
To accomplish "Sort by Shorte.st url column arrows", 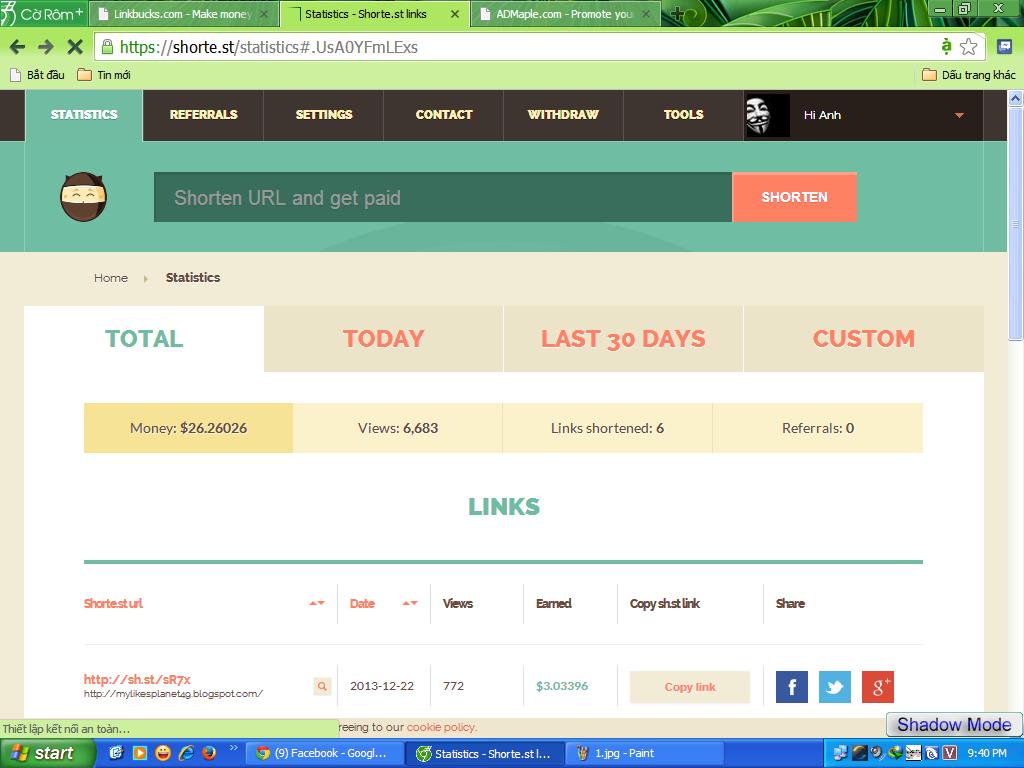I will click(x=317, y=603).
